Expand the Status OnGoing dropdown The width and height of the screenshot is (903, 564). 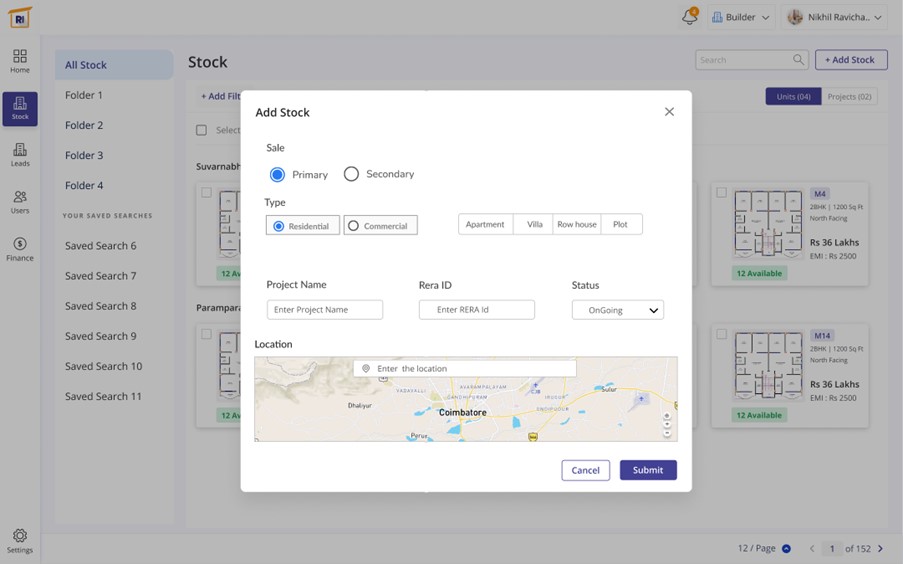(x=617, y=310)
